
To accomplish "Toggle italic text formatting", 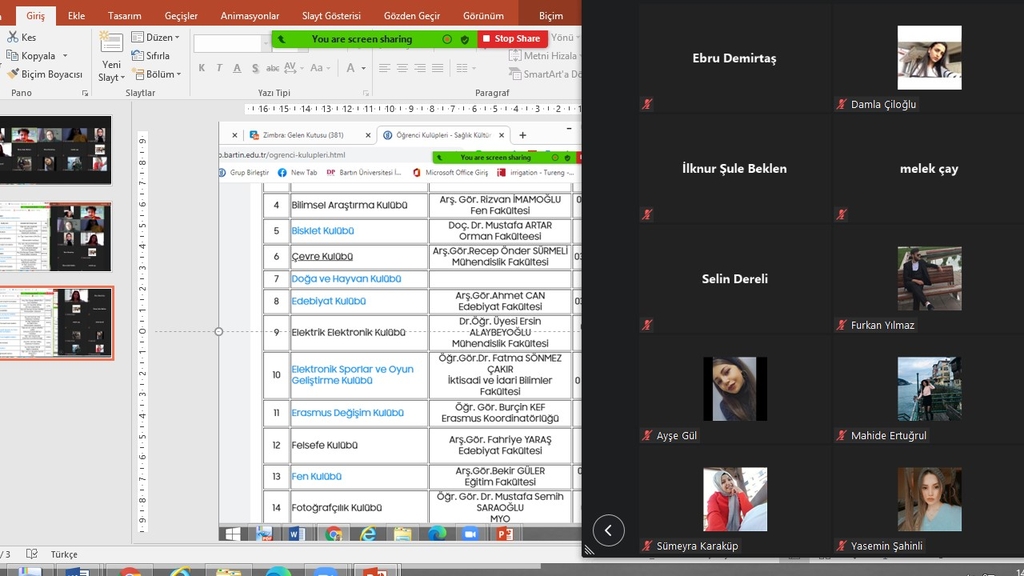I will coord(219,68).
